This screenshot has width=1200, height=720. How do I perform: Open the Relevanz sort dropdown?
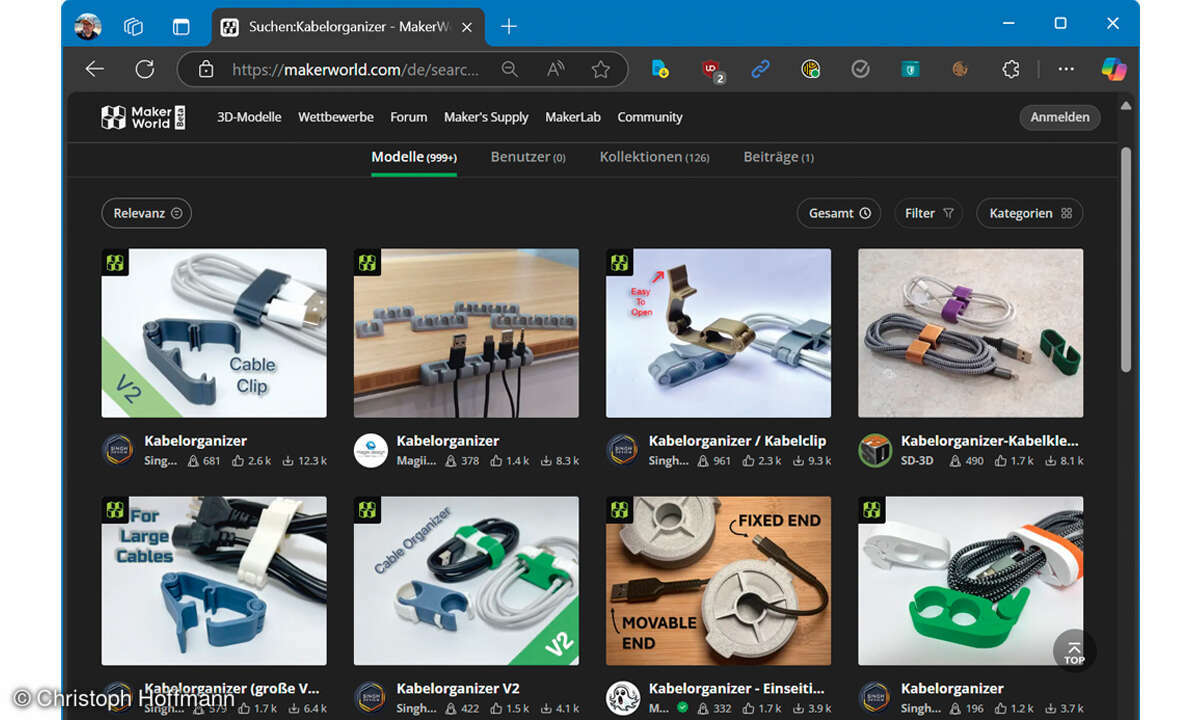click(146, 213)
